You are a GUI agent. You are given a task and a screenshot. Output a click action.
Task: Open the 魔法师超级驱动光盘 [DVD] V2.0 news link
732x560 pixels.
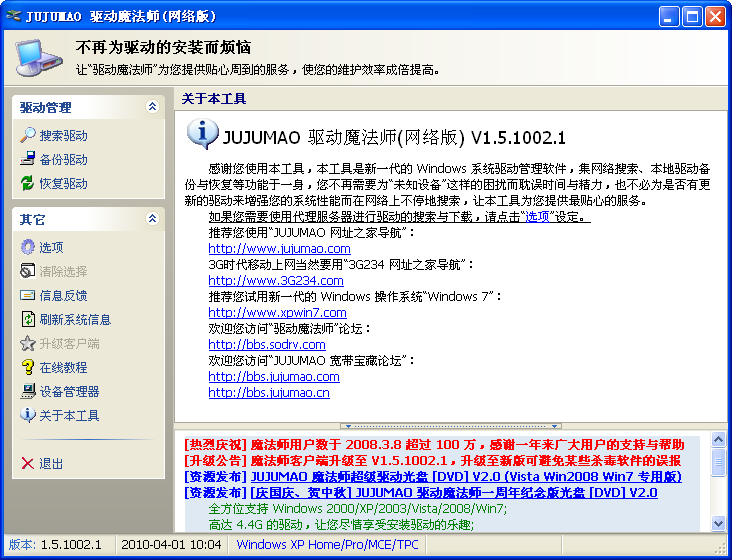coord(466,476)
